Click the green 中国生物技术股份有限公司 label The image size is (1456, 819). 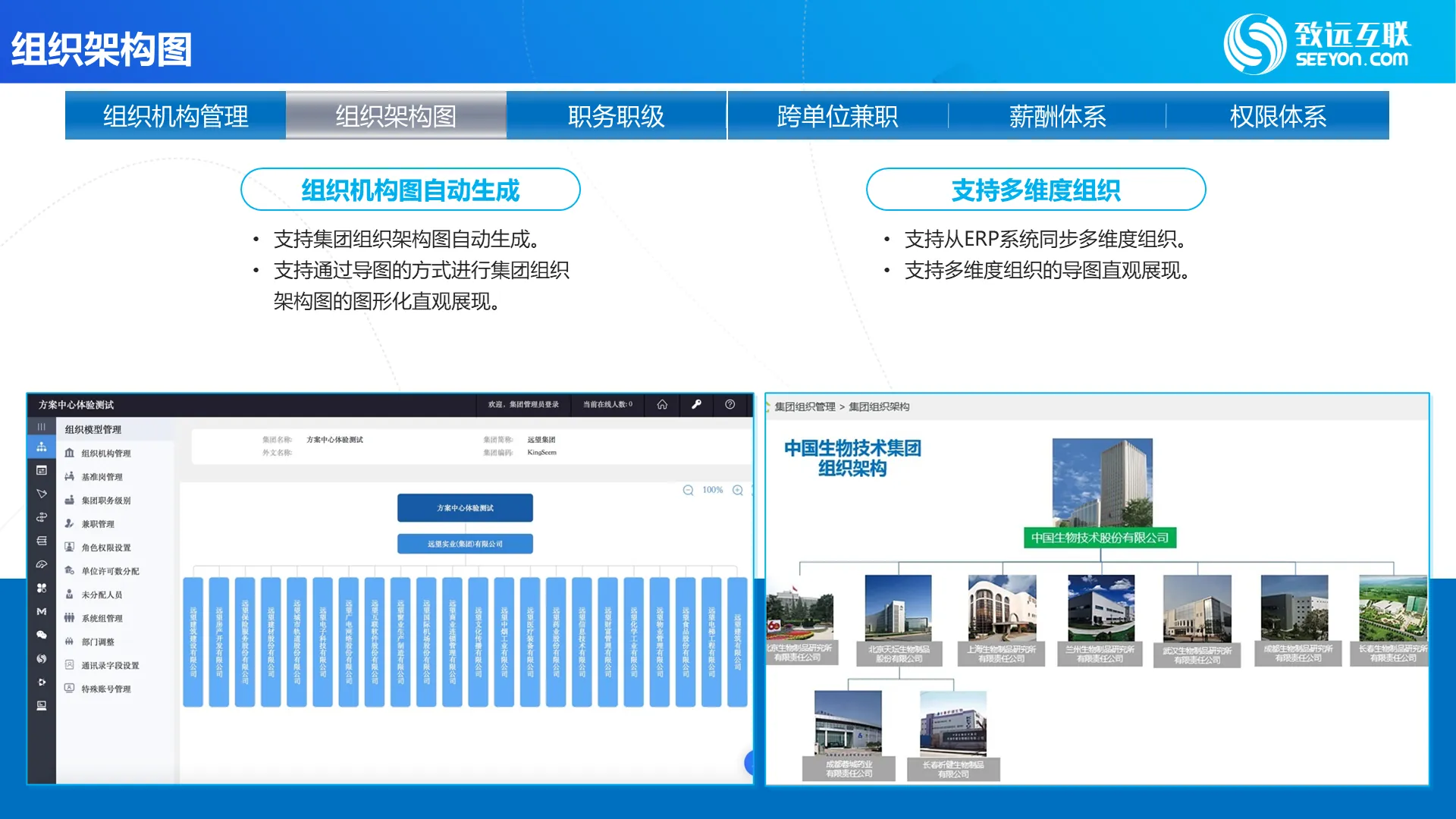(1100, 538)
